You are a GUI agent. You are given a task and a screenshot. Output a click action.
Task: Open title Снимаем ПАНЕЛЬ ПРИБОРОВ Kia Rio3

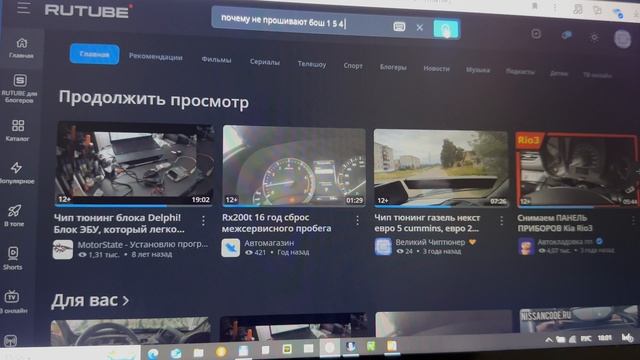[555, 223]
